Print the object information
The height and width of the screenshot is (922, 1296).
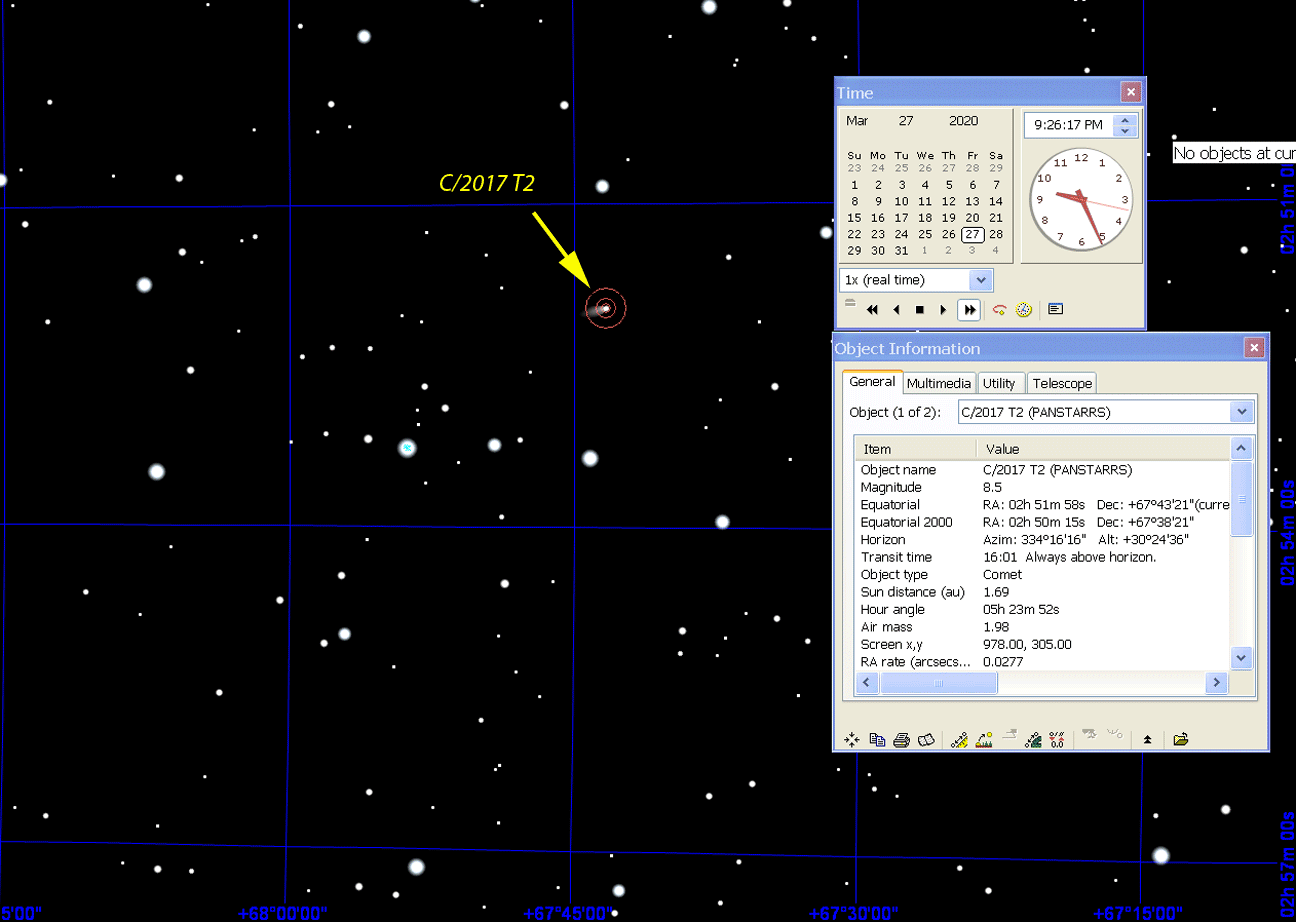901,740
